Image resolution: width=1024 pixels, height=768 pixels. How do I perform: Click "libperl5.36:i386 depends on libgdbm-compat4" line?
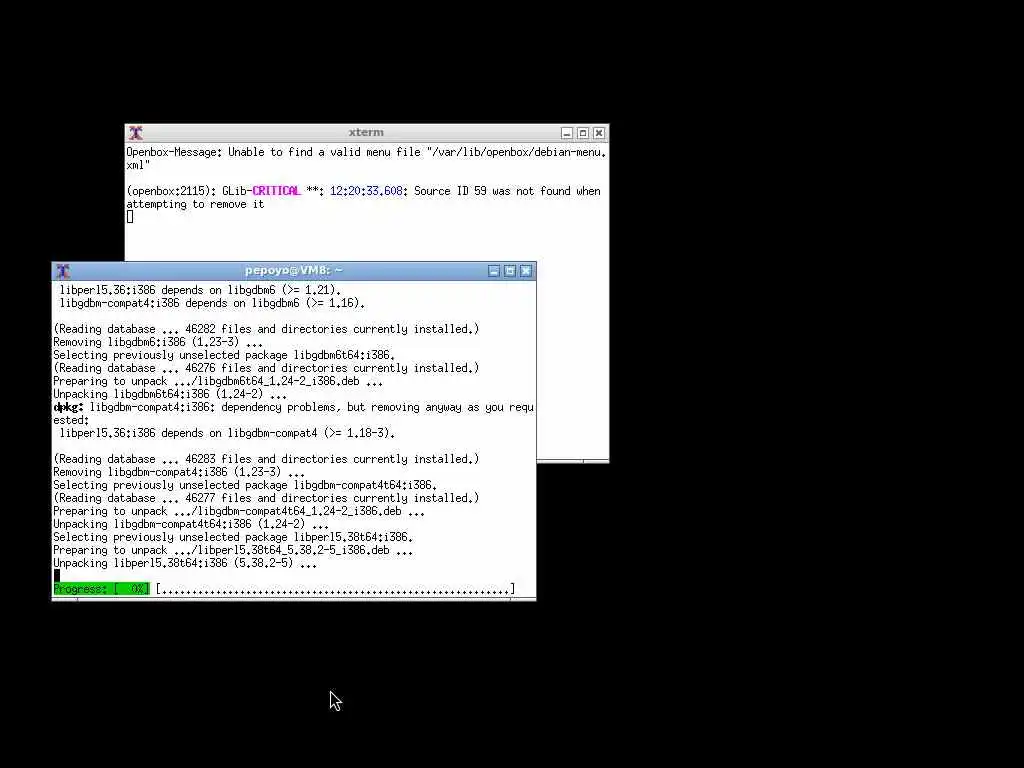(227, 433)
